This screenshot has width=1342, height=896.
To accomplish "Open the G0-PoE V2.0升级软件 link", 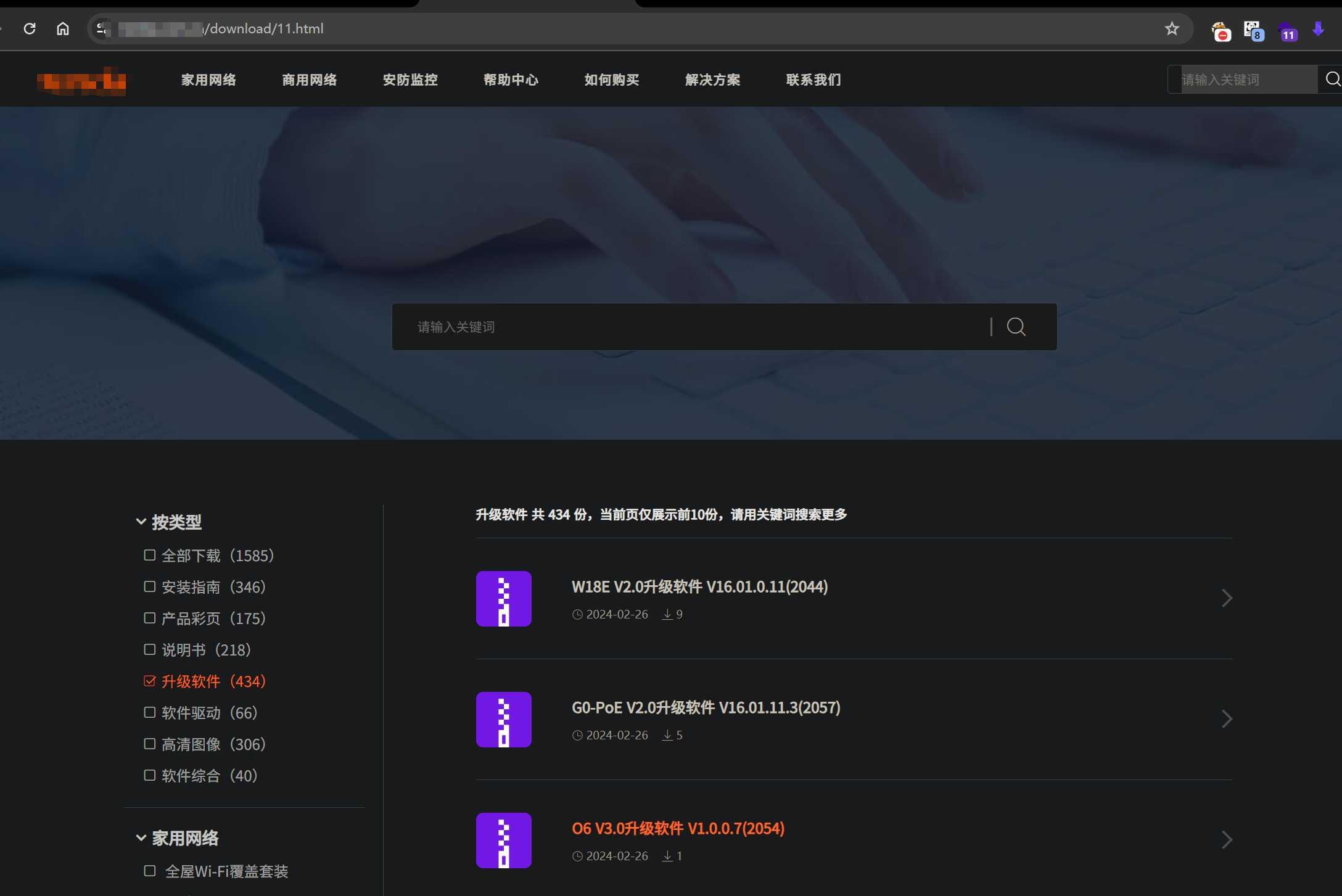I will click(x=706, y=707).
